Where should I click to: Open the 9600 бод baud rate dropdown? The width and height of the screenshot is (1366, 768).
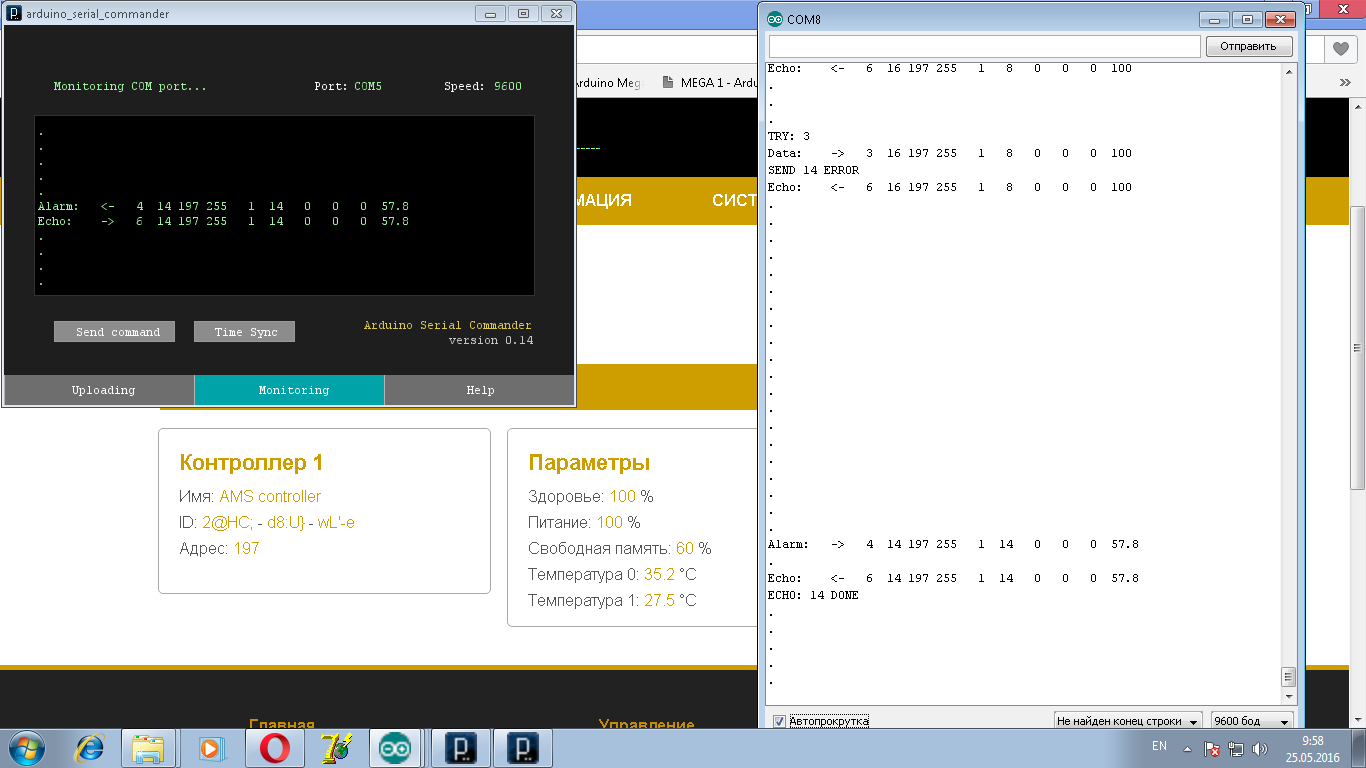(x=1251, y=721)
